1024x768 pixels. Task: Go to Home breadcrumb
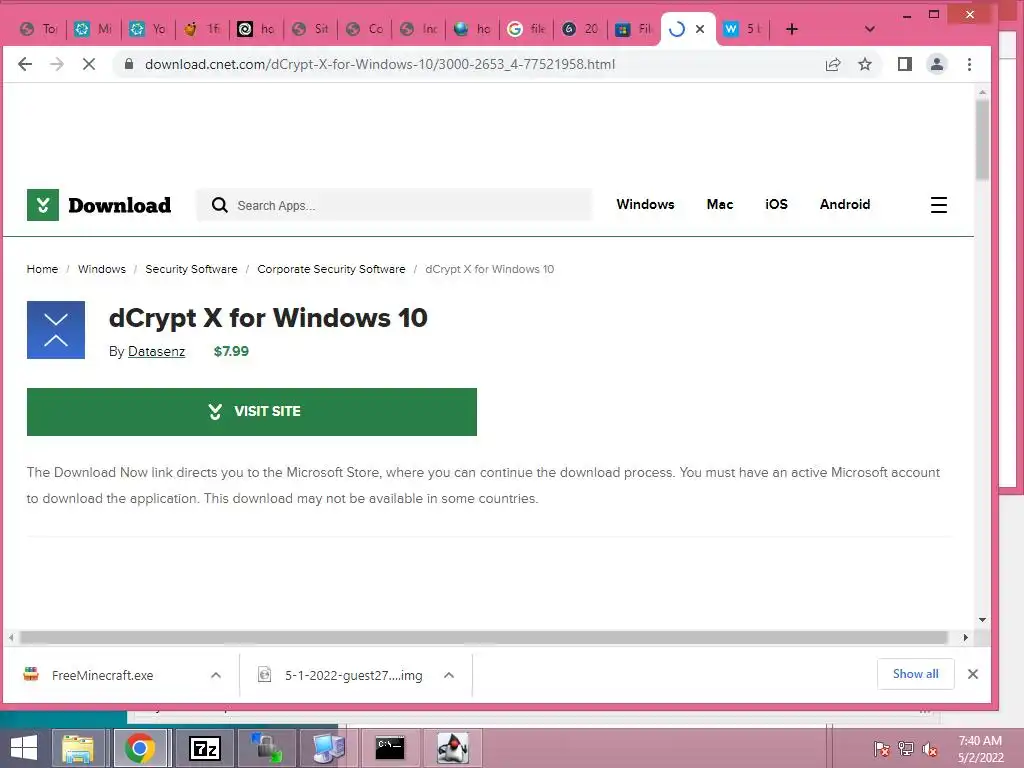[x=42, y=269]
